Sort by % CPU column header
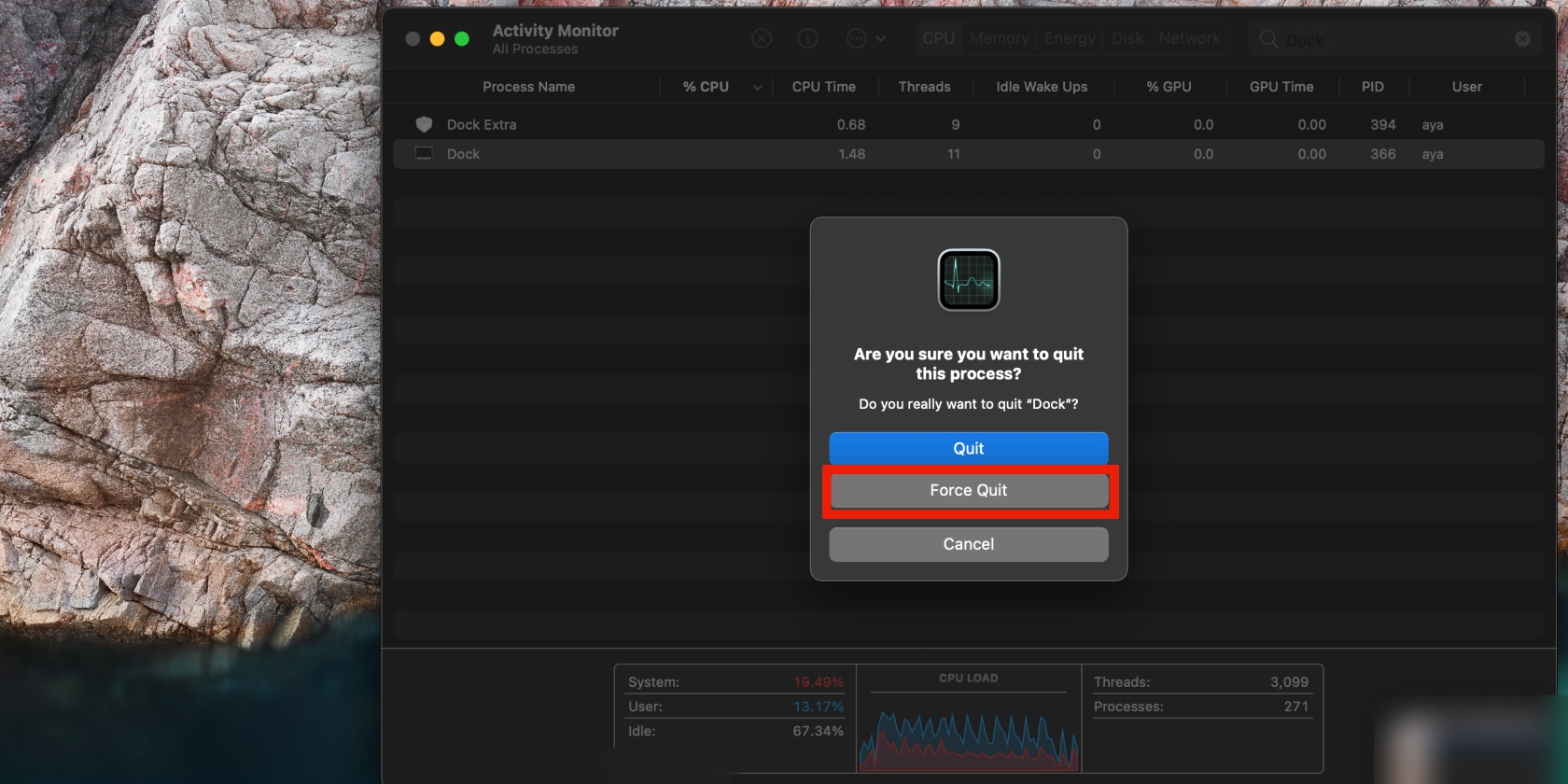The image size is (1568, 784). coord(706,87)
